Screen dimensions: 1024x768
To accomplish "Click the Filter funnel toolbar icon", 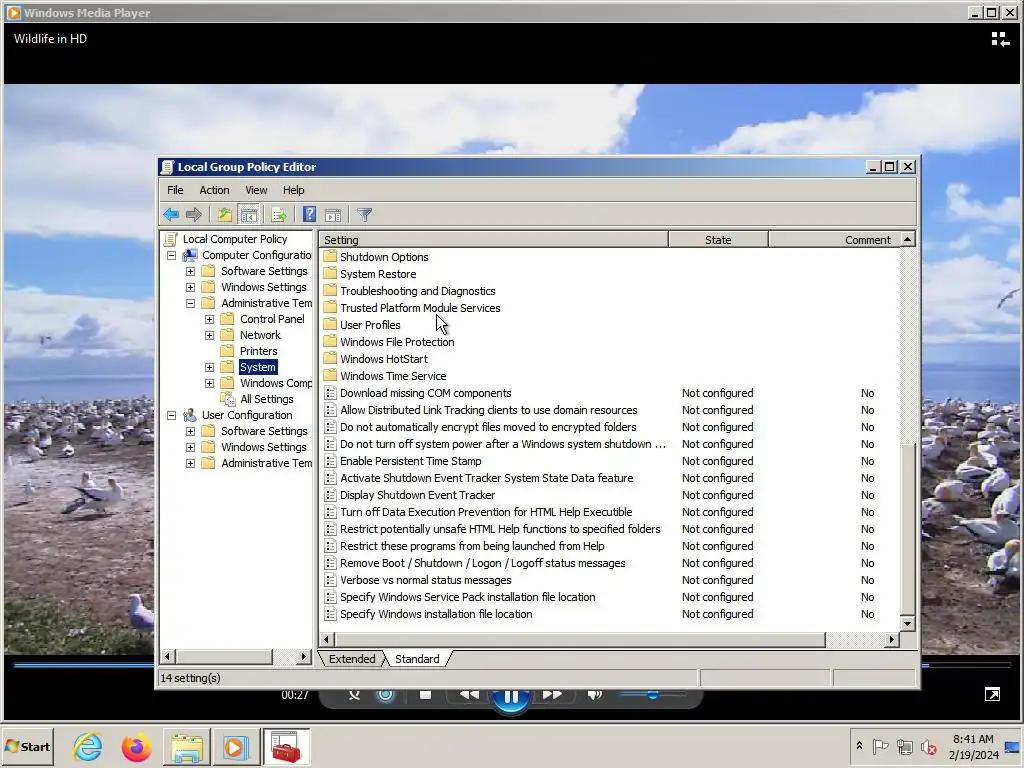I will click(x=365, y=214).
